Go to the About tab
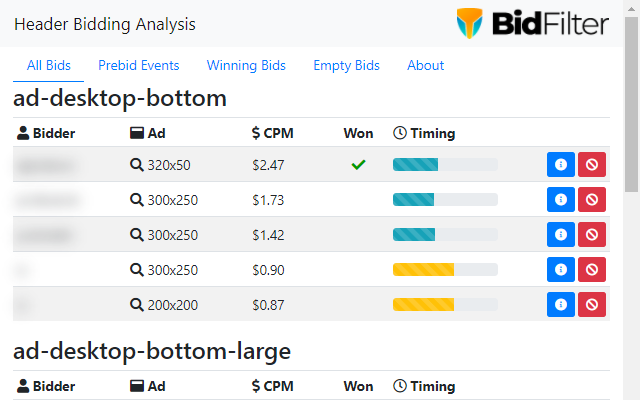Screen dimensions: 640x400 [425, 65]
